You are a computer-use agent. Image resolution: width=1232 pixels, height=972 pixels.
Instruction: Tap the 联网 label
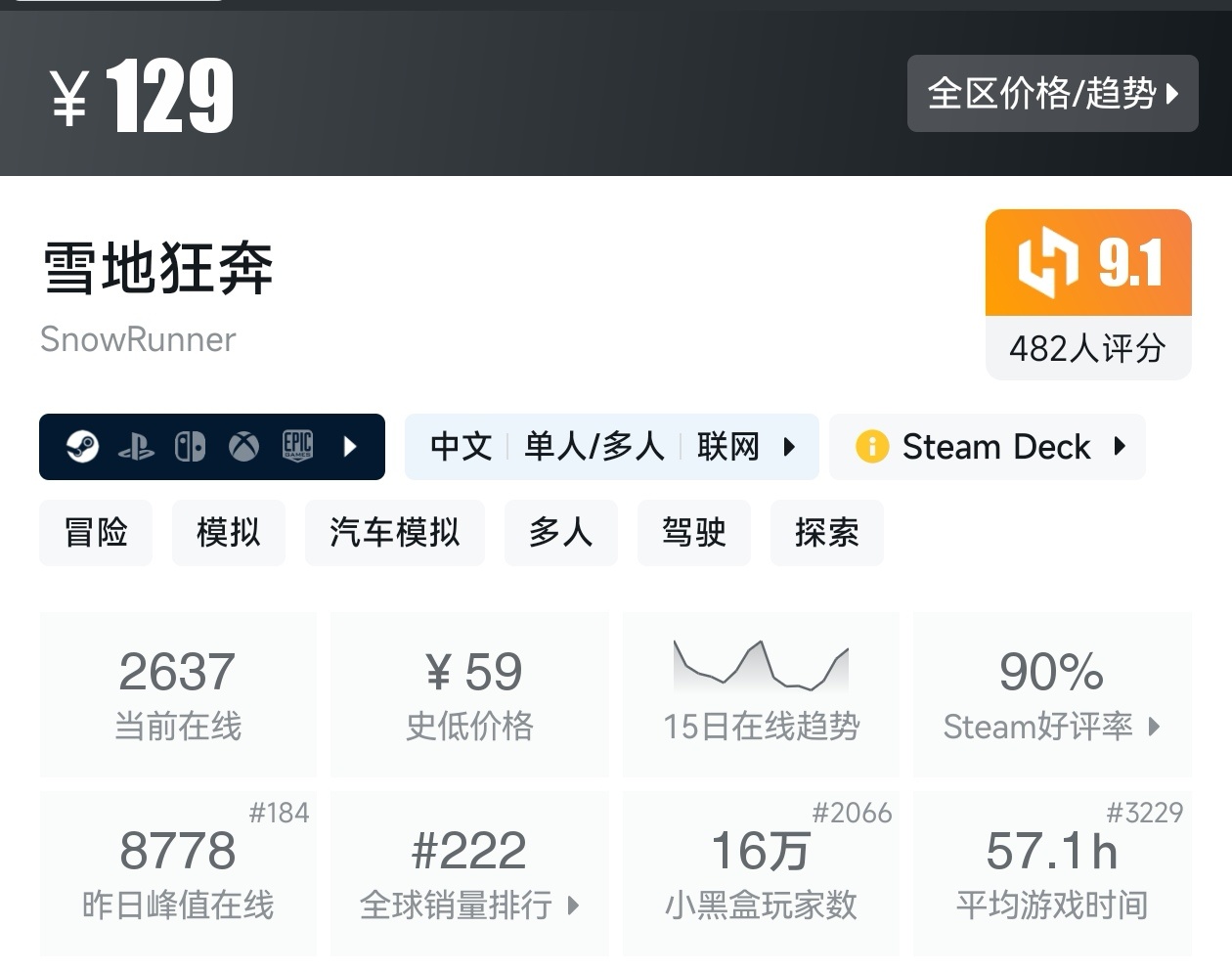[x=728, y=447]
